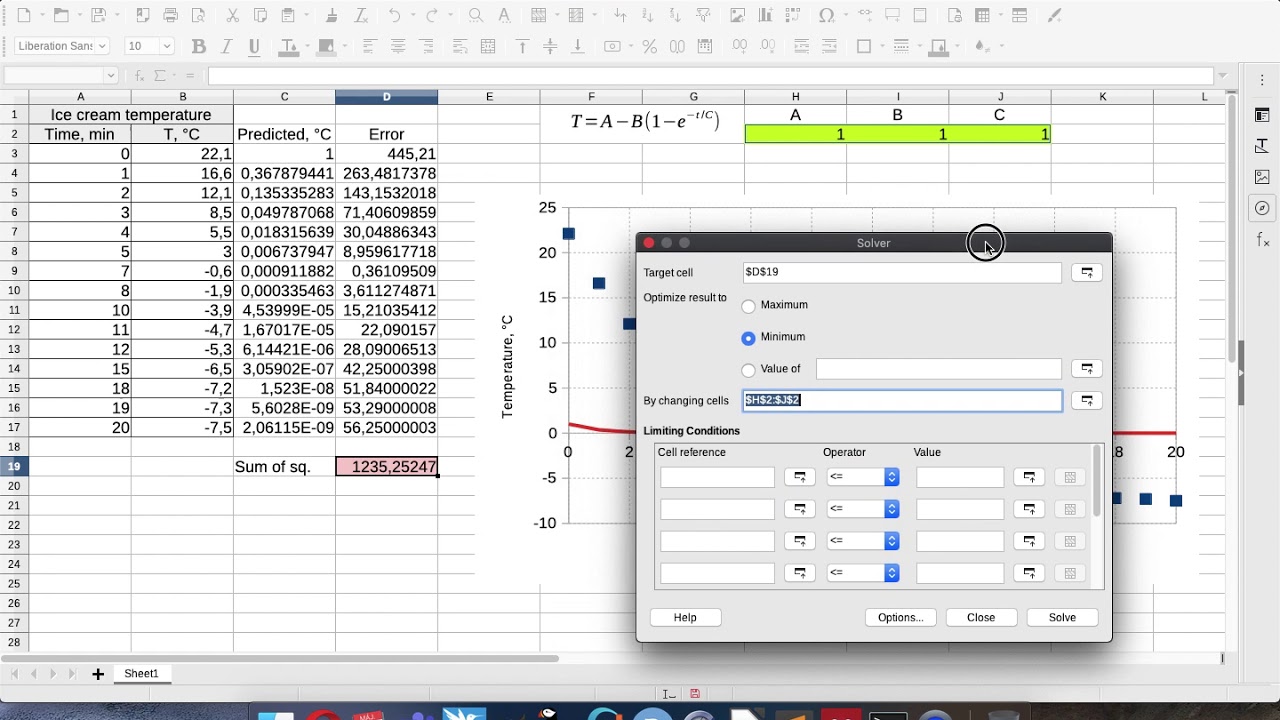Select the Sum of sq. result cell D19

[387, 467]
